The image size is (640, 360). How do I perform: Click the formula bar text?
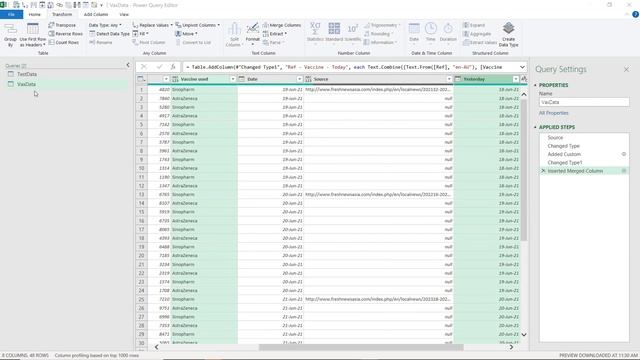[x=345, y=67]
